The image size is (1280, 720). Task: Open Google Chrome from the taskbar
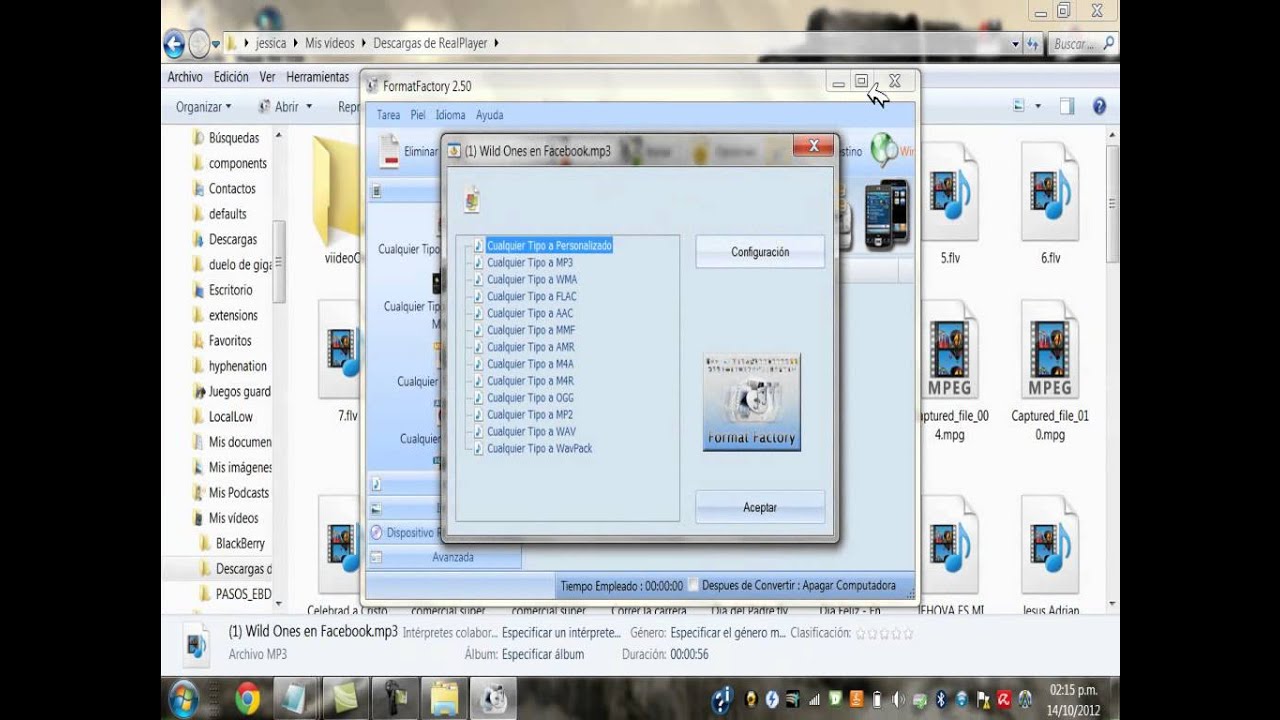[247, 698]
